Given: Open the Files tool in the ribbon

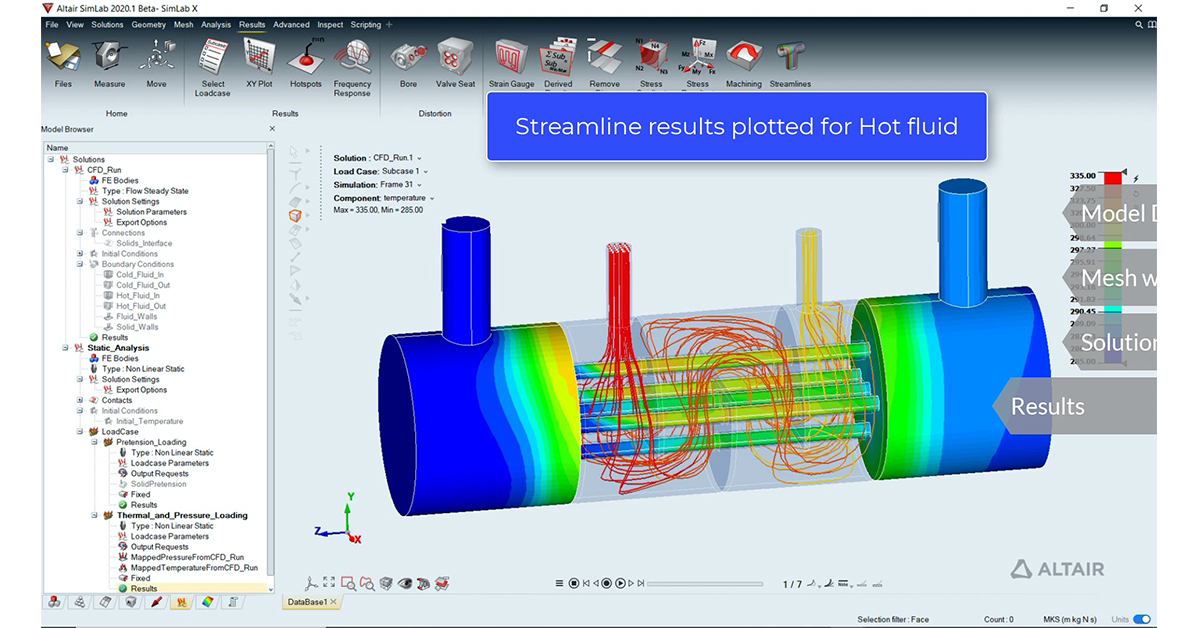Looking at the screenshot, I should click(x=63, y=64).
